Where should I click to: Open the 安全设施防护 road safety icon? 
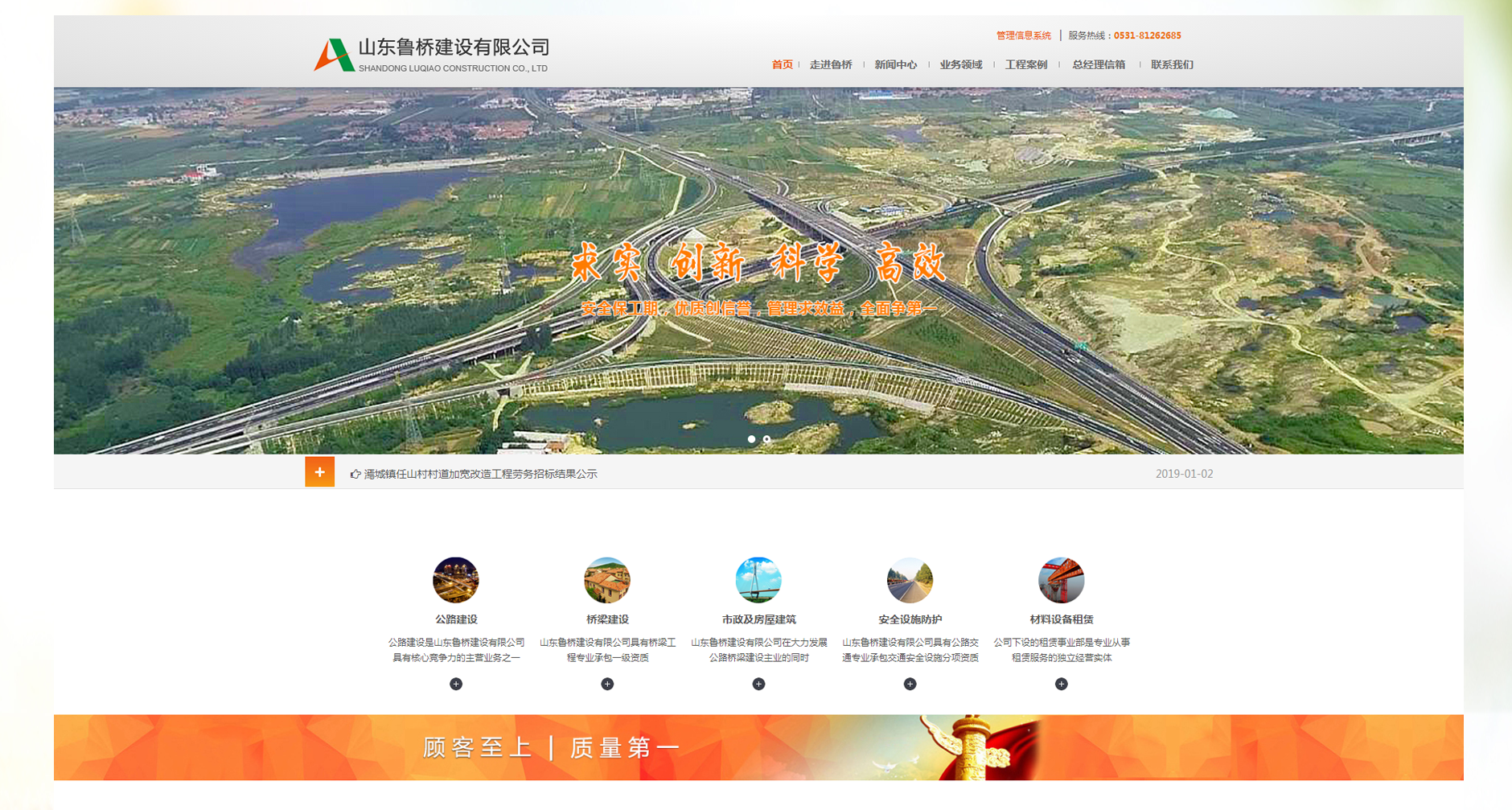tap(910, 581)
